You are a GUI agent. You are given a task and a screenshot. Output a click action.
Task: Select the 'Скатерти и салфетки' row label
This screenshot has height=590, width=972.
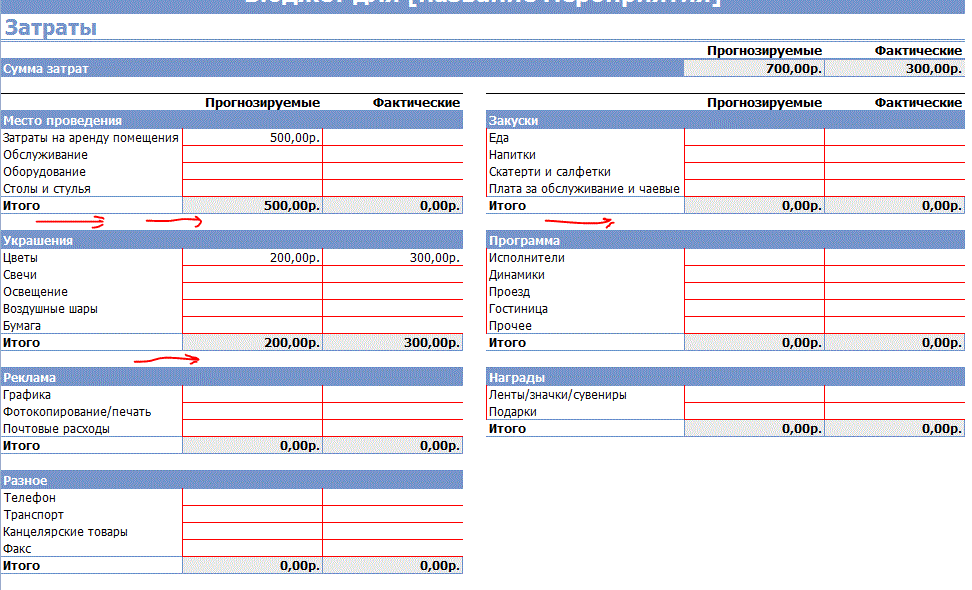549,172
